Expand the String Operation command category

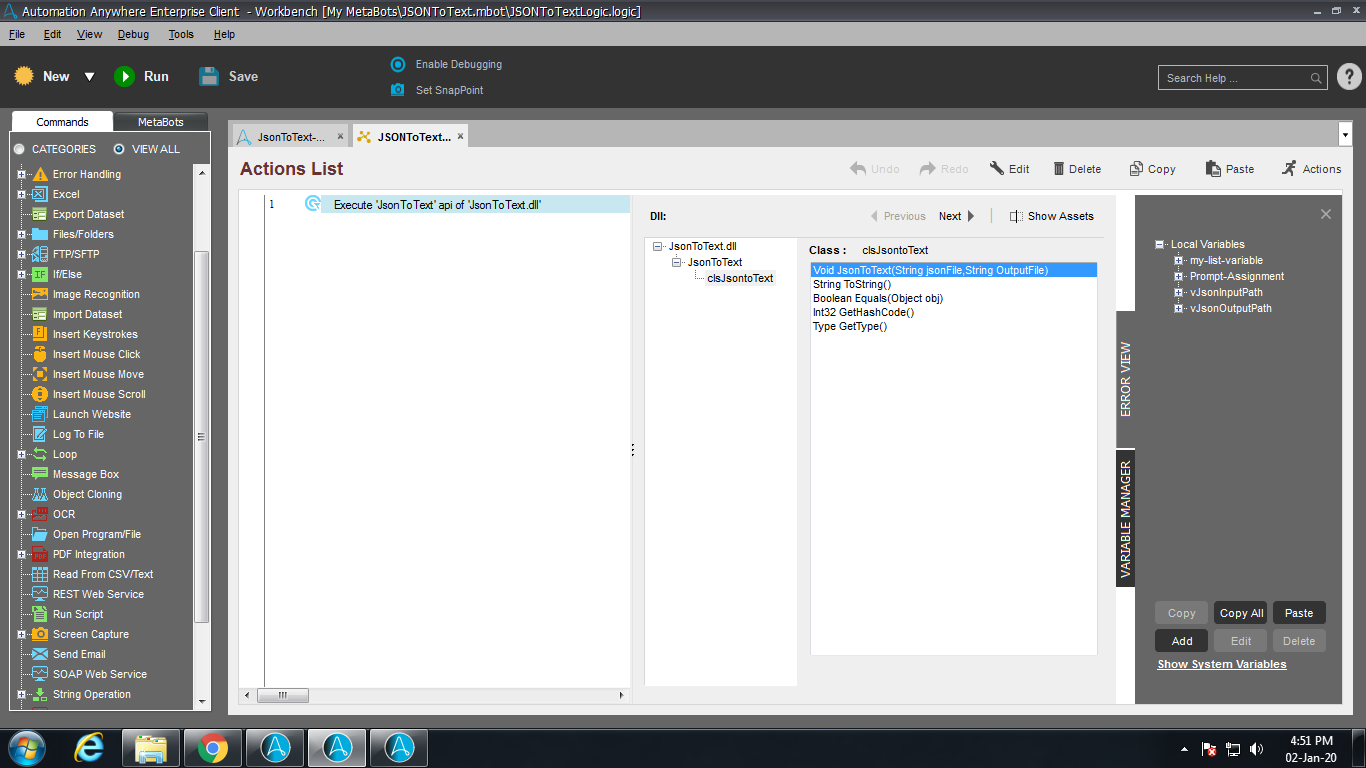(x=21, y=694)
